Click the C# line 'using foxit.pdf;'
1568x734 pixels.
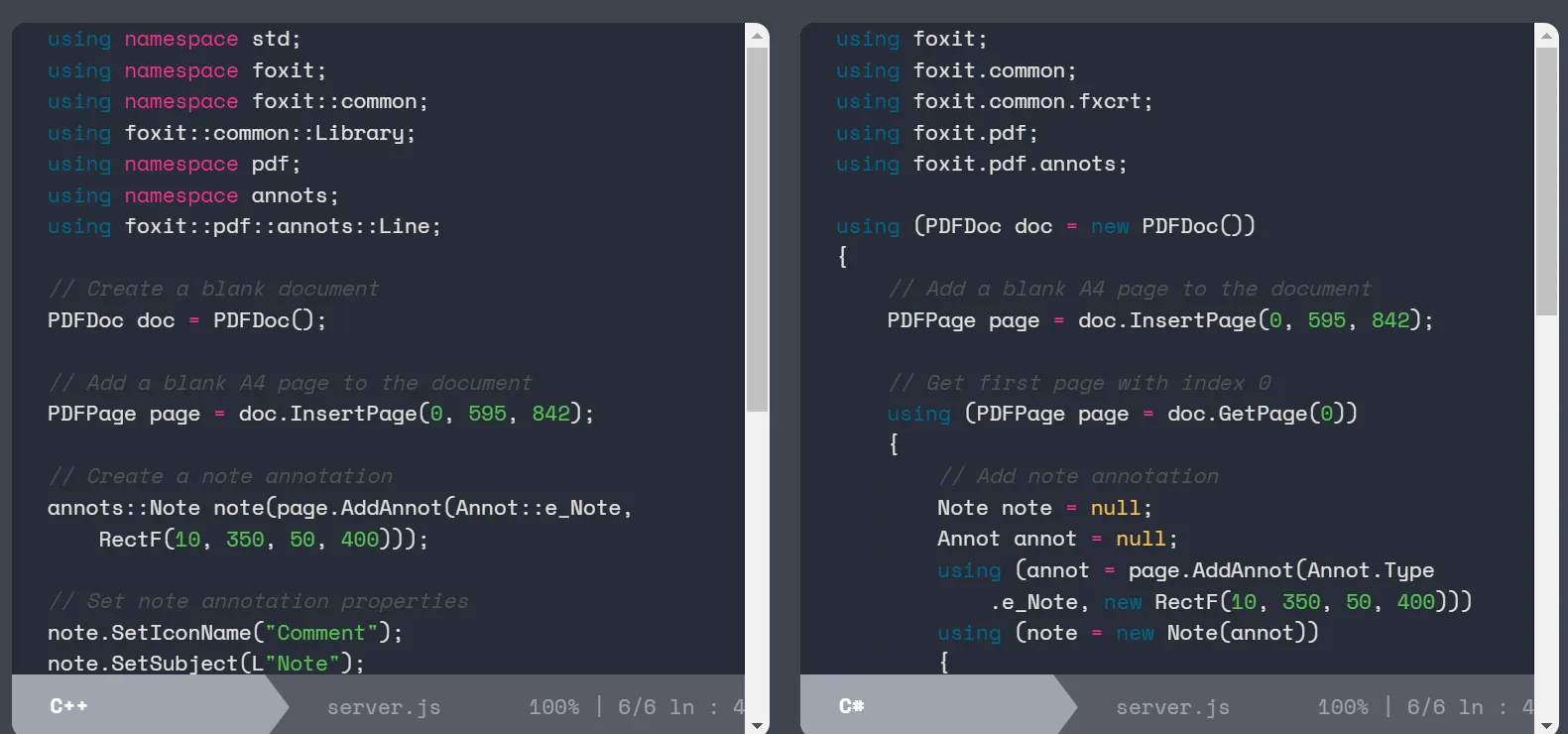[937, 134]
